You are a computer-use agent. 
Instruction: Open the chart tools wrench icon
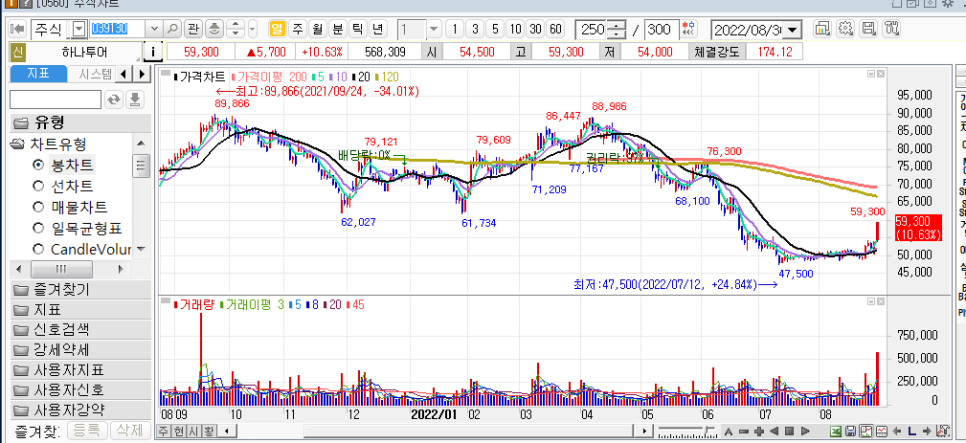pyautogui.click(x=891, y=28)
